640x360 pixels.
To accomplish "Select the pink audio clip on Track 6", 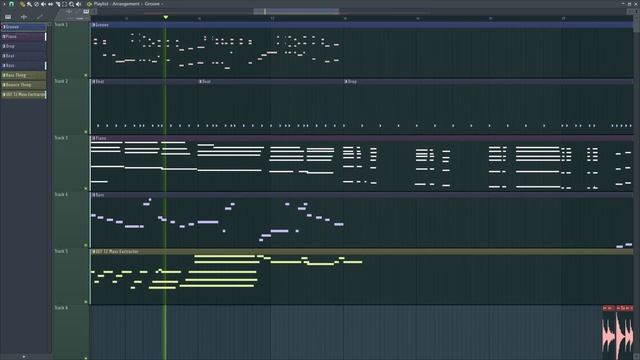I will [x=618, y=333].
